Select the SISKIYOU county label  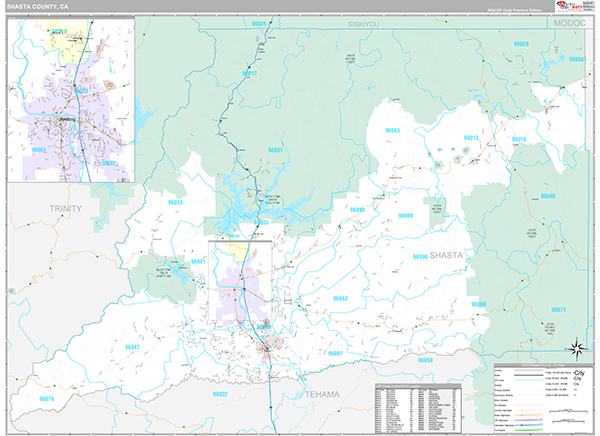click(363, 20)
